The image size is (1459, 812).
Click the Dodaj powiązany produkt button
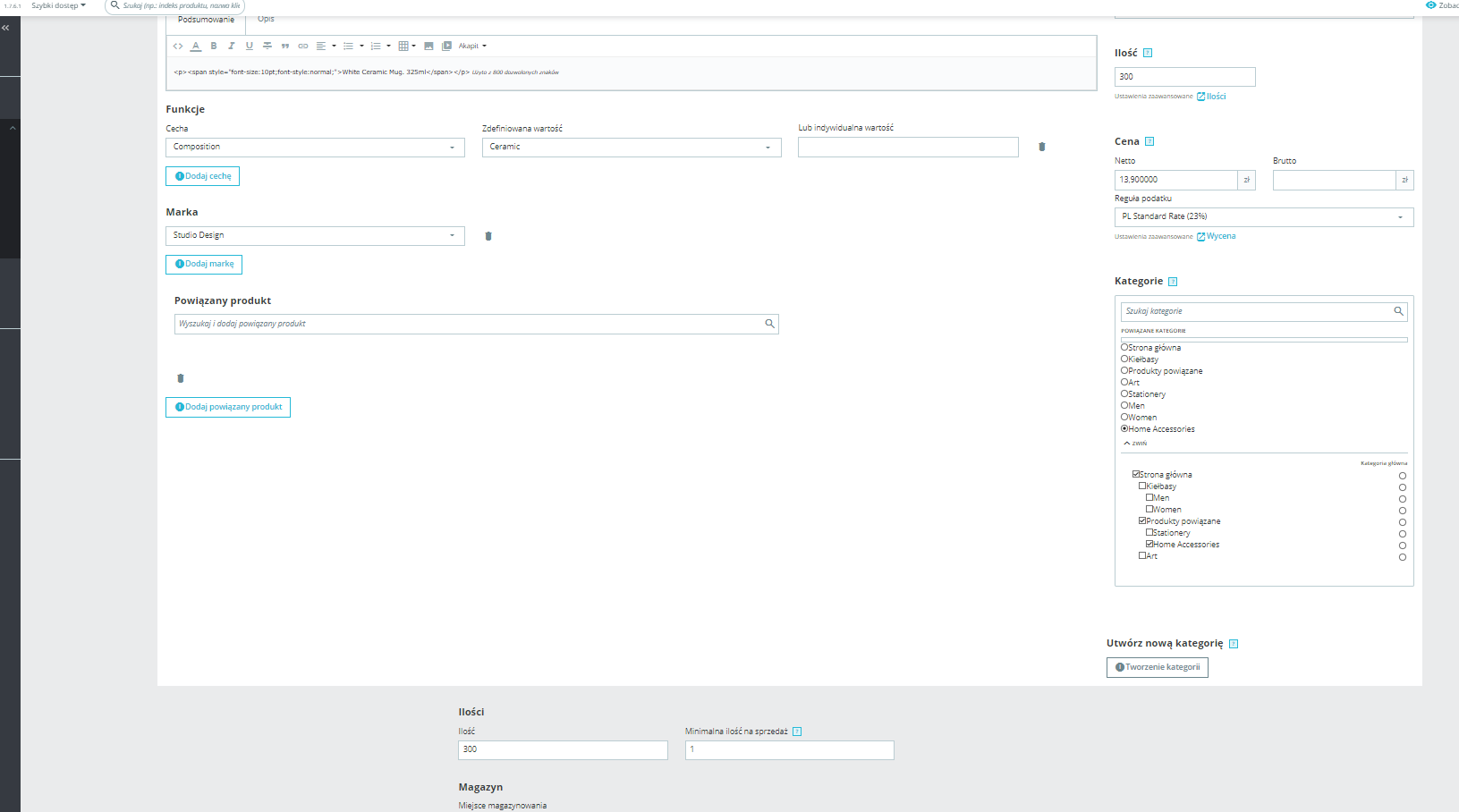coord(228,408)
